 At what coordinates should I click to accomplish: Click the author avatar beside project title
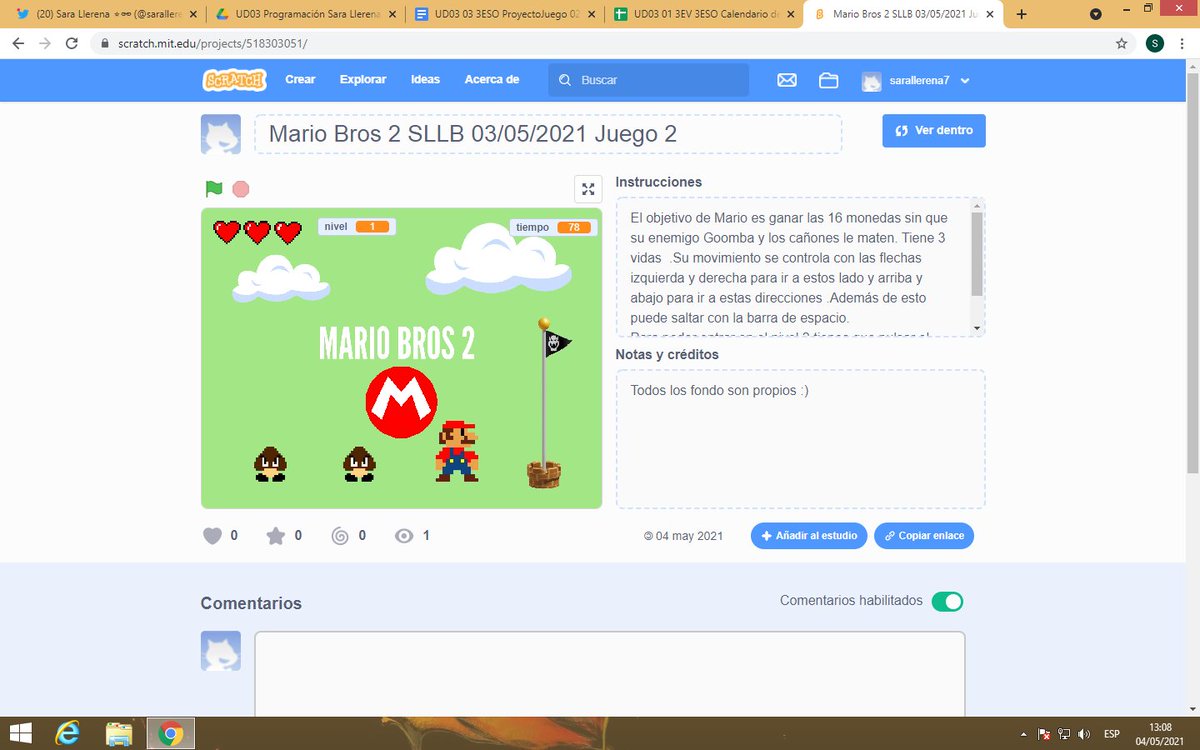221,134
